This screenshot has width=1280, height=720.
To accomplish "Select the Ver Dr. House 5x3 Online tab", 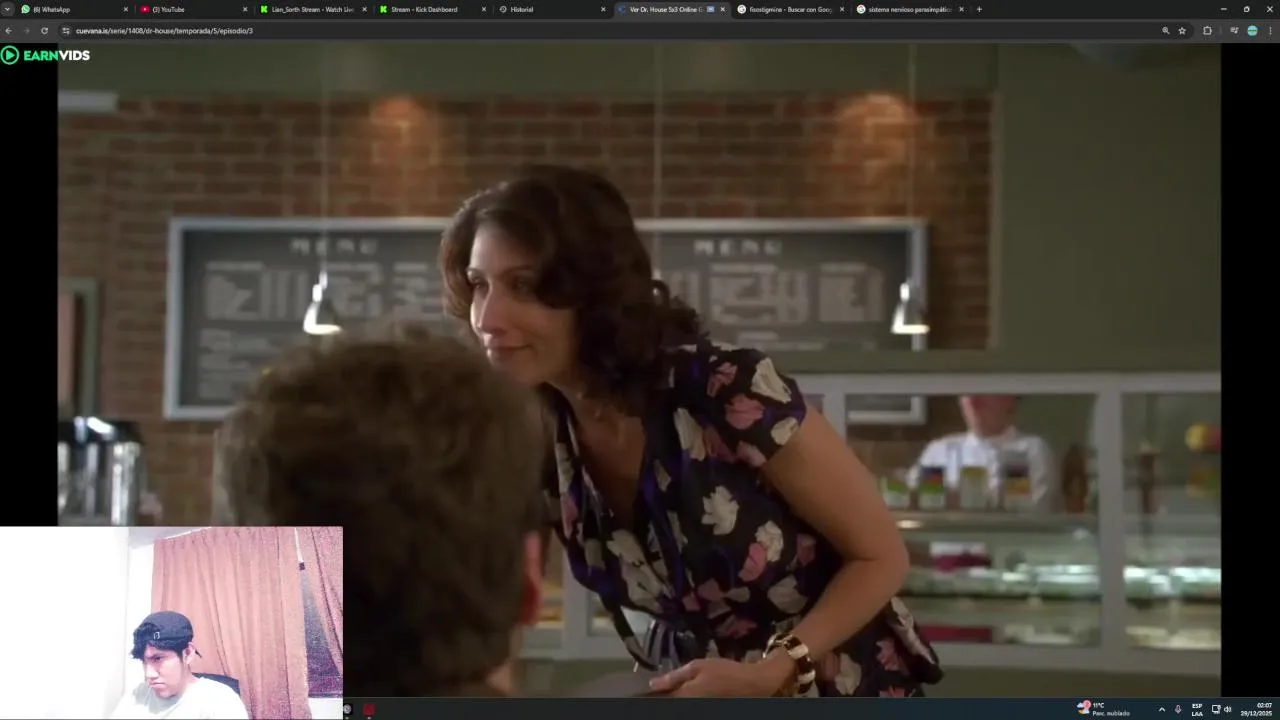I will click(670, 9).
